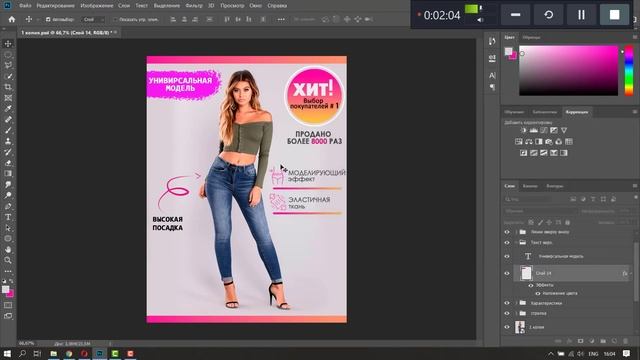Open the 'Справка' menu
This screenshot has width=640, height=360.
pos(277,6)
